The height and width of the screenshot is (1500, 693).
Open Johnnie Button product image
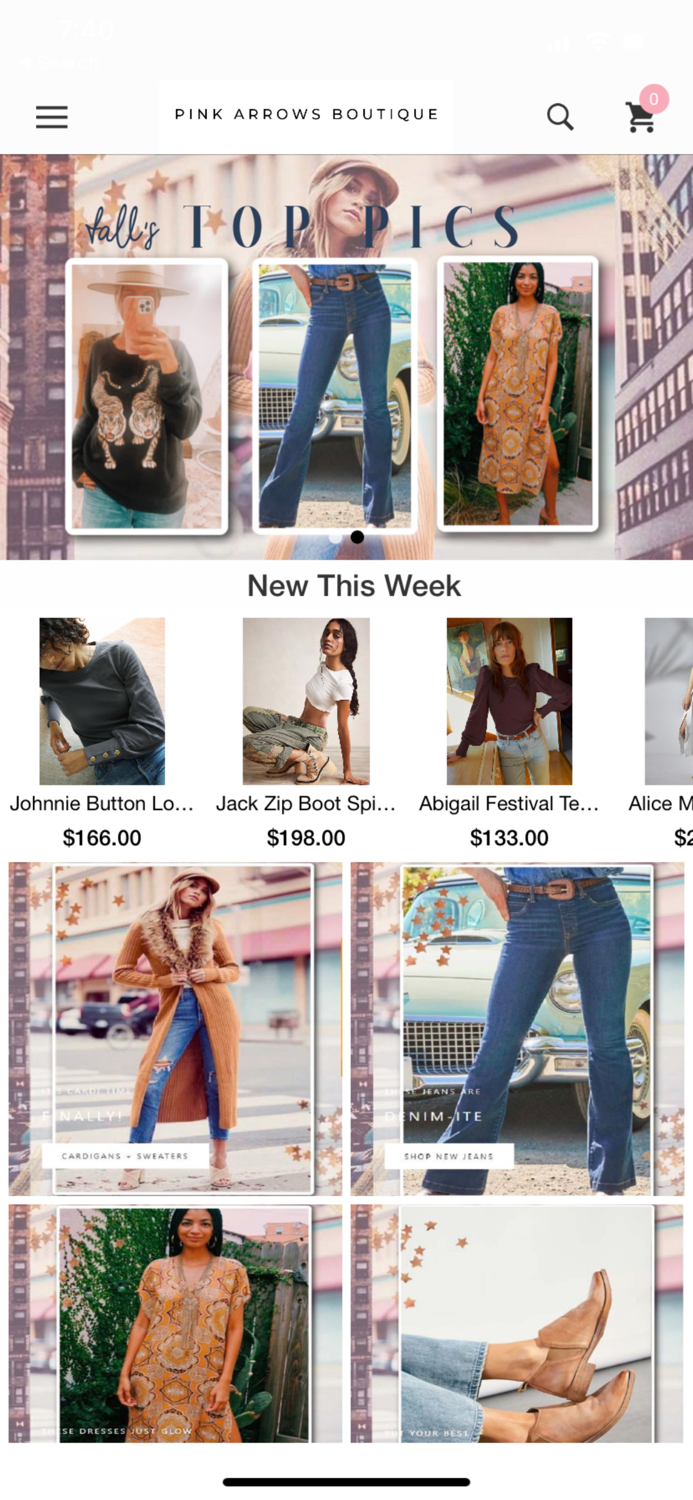point(102,701)
